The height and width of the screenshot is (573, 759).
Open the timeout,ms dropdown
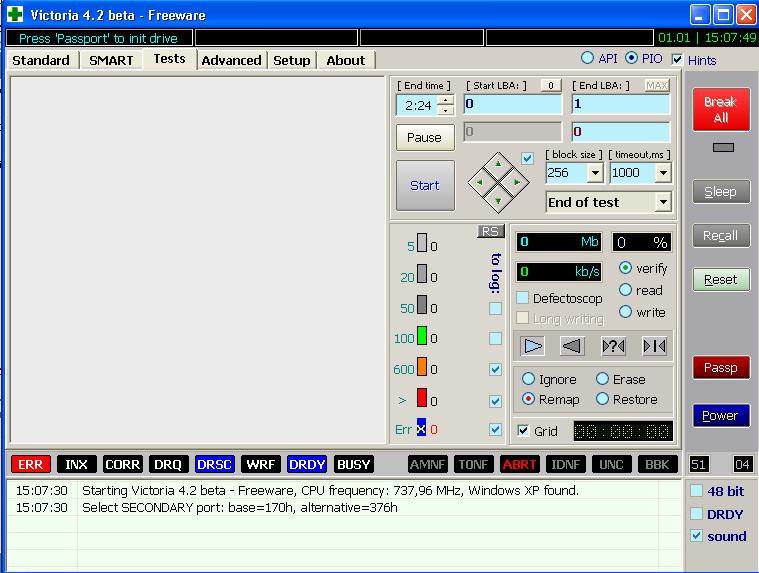[663, 173]
